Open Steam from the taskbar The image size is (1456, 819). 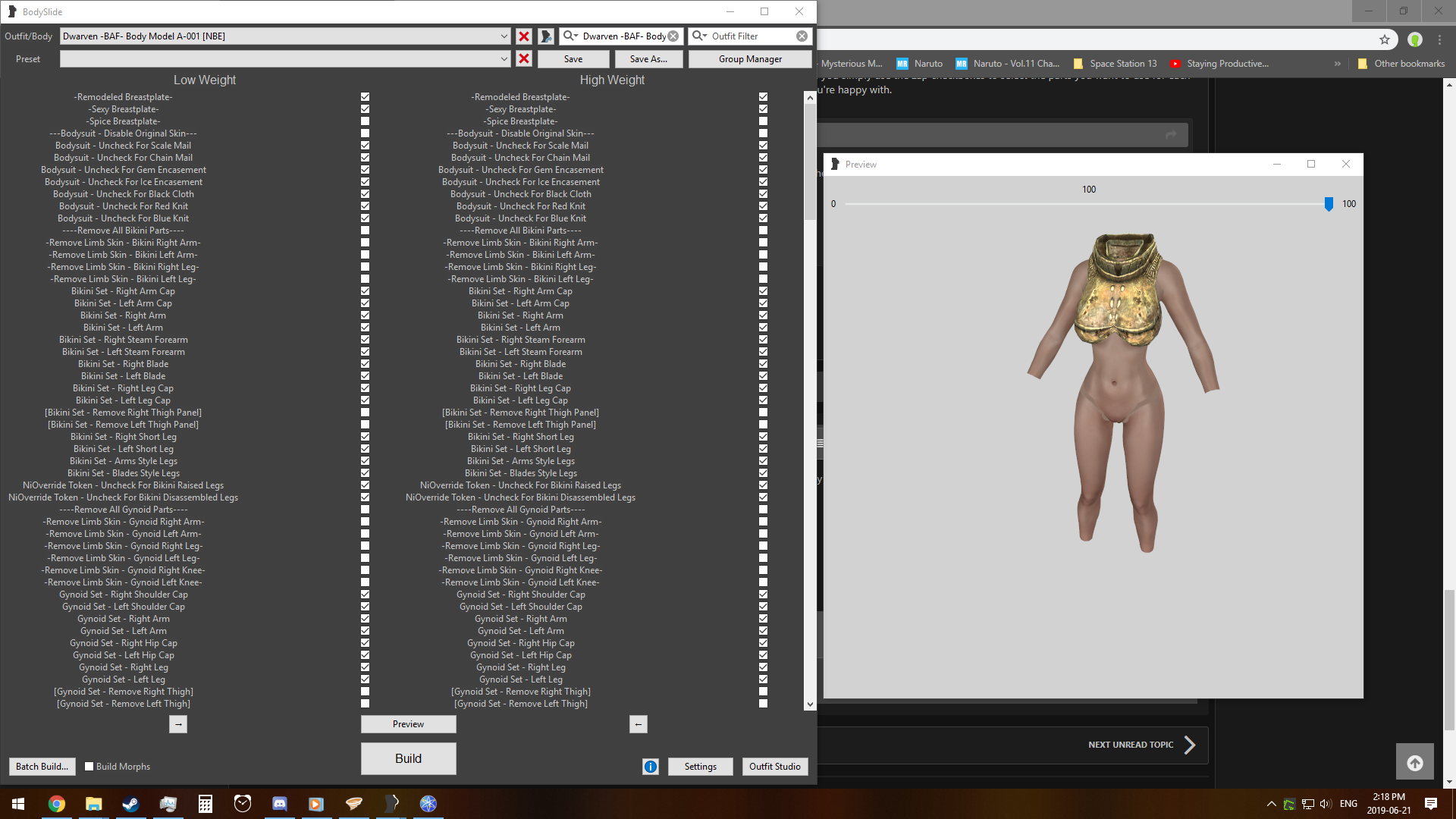coord(130,804)
